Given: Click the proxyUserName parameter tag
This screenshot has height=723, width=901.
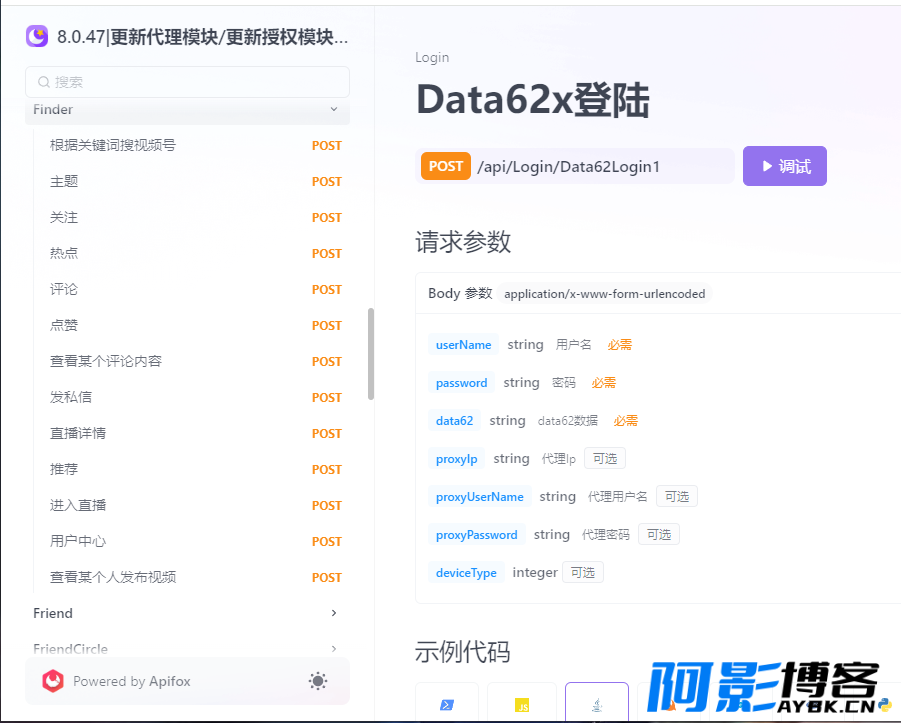Looking at the screenshot, I should click(479, 497).
